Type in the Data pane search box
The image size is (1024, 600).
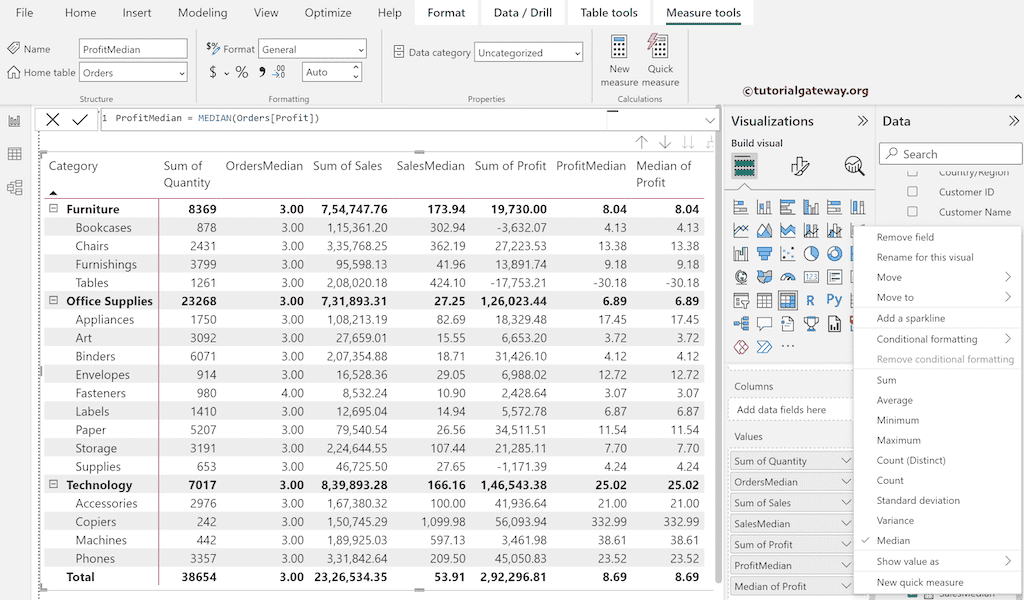tap(948, 153)
